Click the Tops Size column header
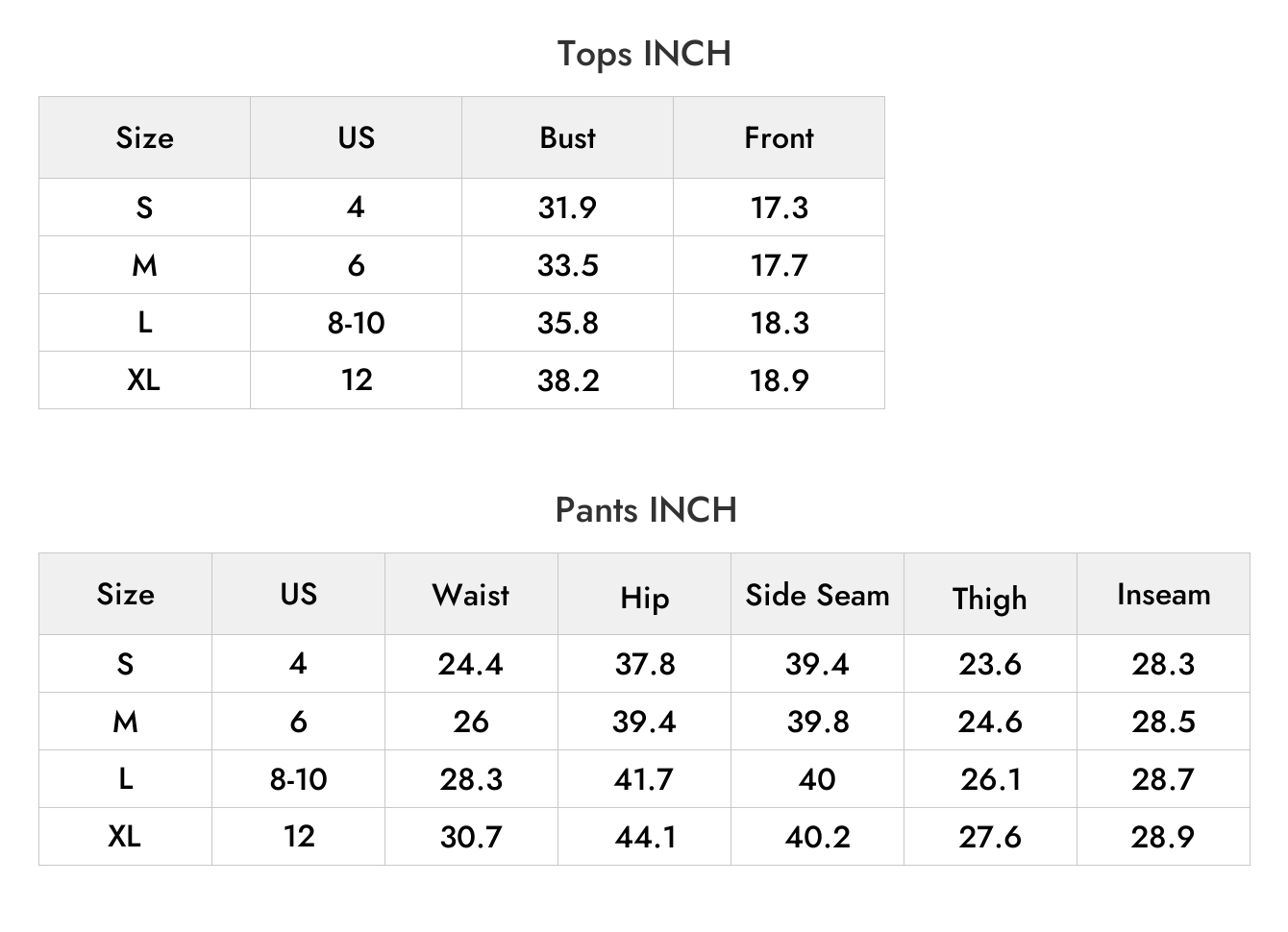This screenshot has width=1288, height=932. point(144,137)
